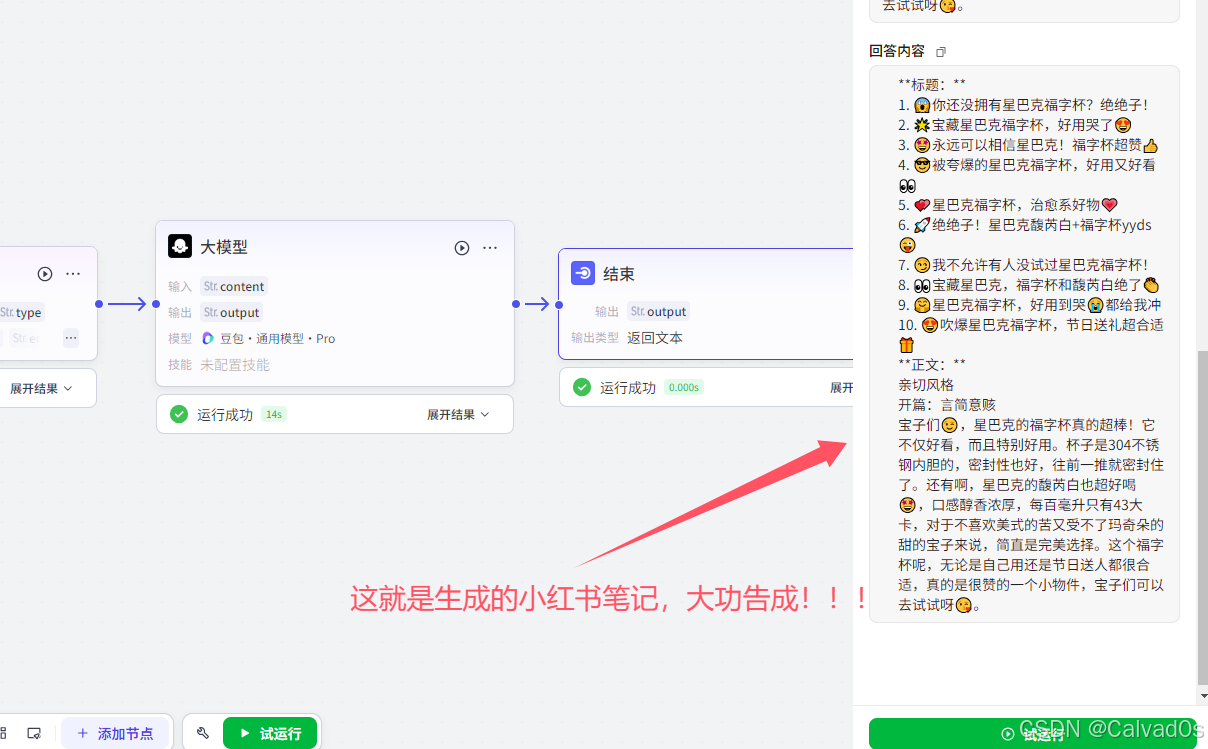Viewport: 1208px width, 749px height.
Task: Click 运行成功 status under 结束 node
Action: tap(628, 387)
